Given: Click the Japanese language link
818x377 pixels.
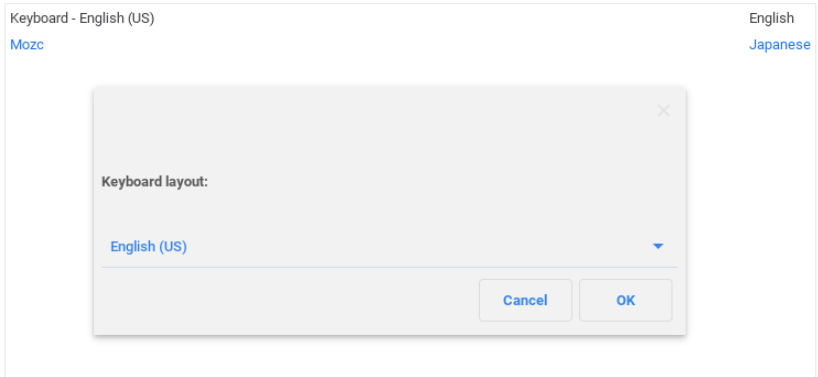Looking at the screenshot, I should (x=779, y=45).
